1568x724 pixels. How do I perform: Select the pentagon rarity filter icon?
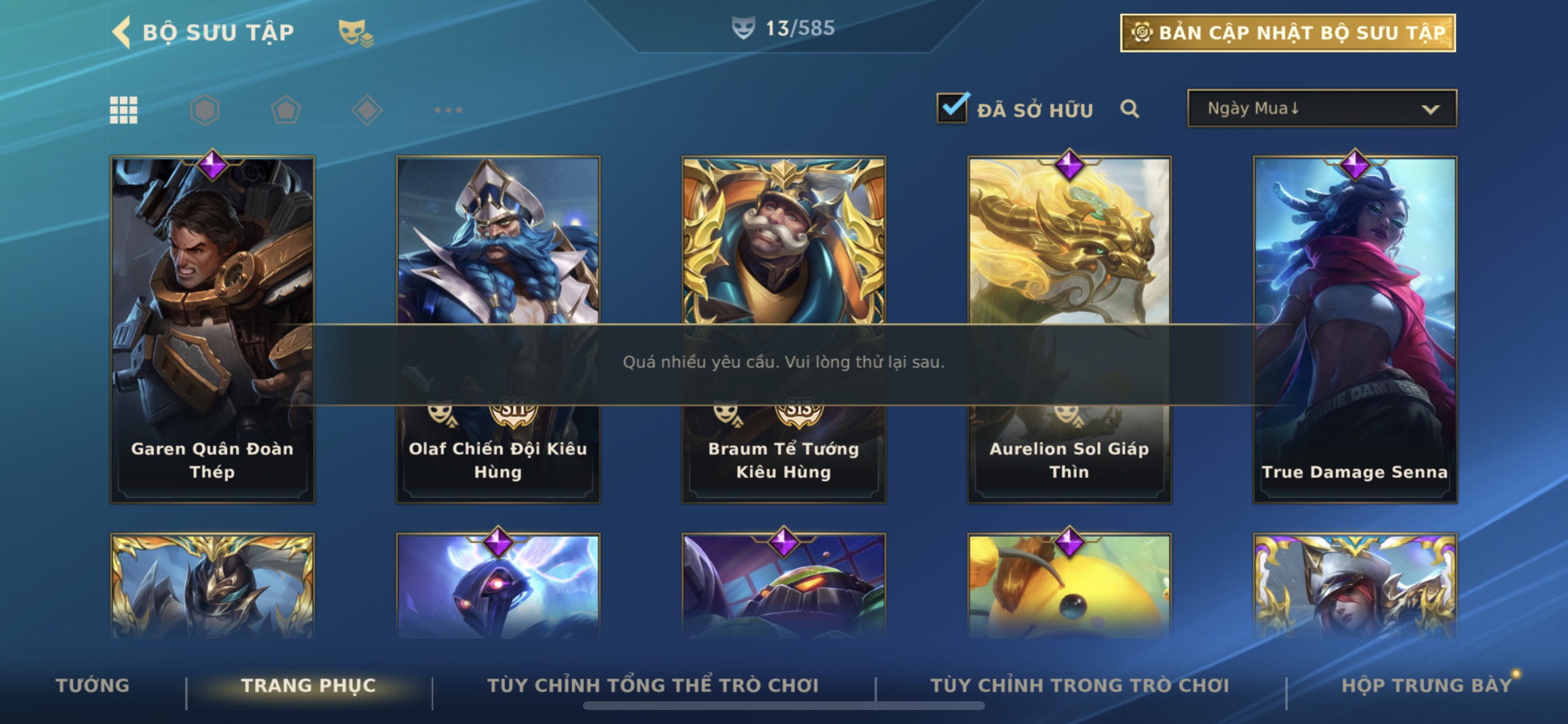click(286, 110)
